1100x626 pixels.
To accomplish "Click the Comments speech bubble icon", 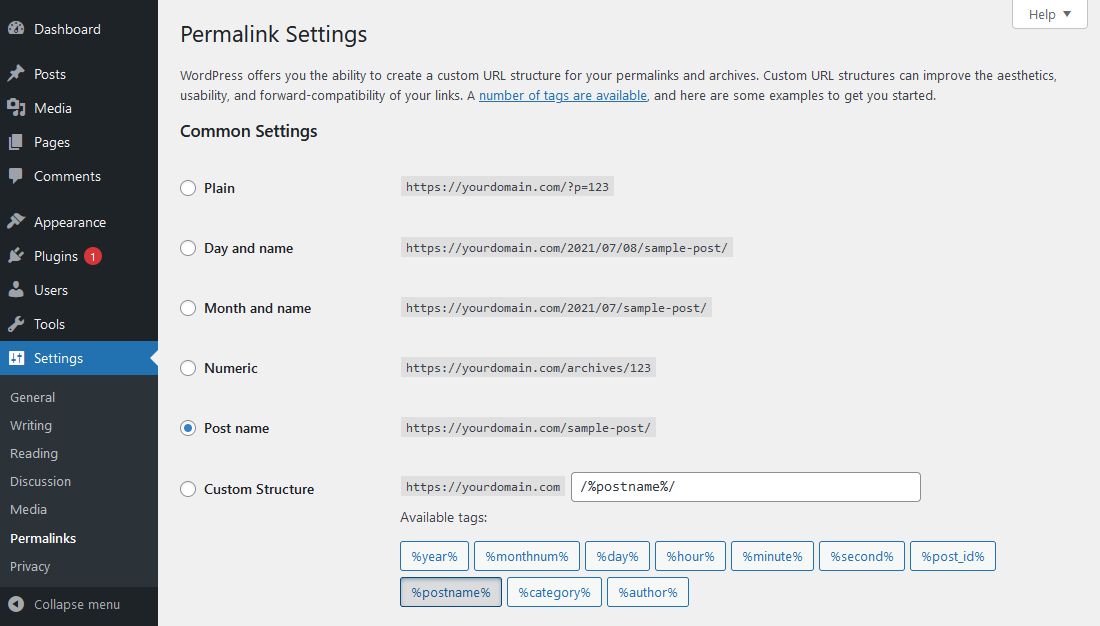I will click(x=16, y=176).
